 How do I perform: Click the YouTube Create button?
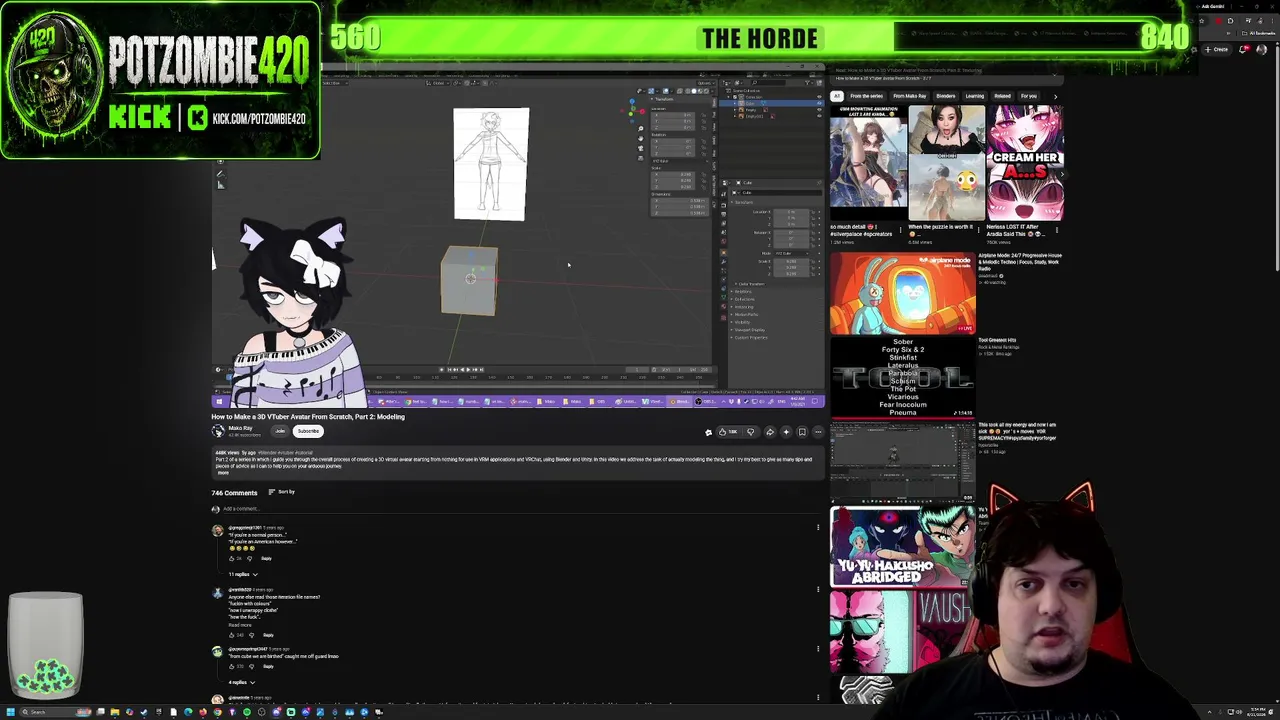pos(1217,49)
